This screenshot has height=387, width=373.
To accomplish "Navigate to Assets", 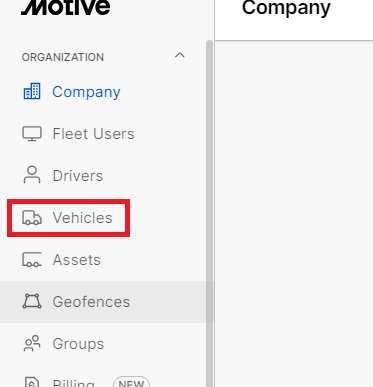I will tap(77, 260).
